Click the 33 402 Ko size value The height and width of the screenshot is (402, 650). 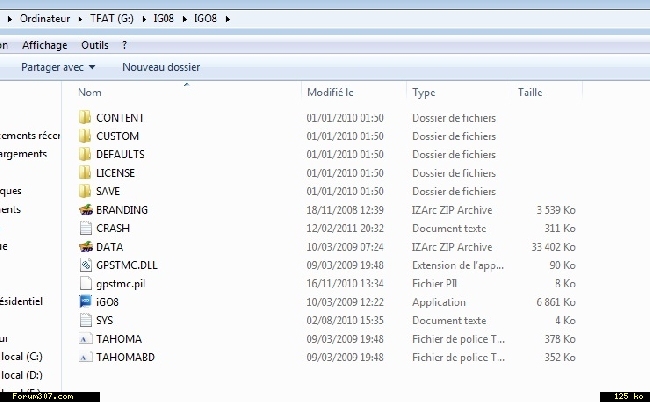tap(553, 247)
